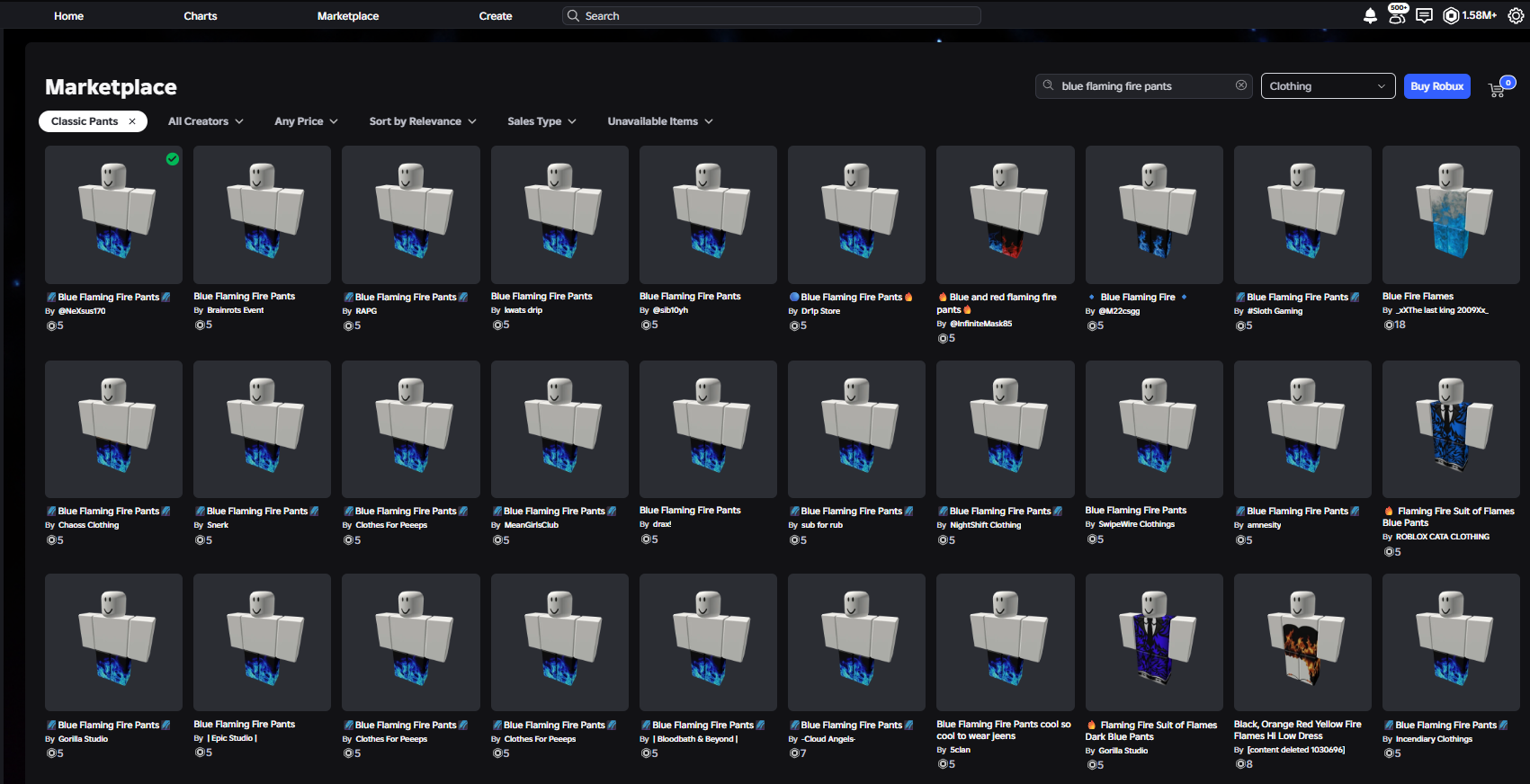The image size is (1530, 784).
Task: Open the Blue Flaming Fire title by sub for rub
Action: pyautogui.click(x=851, y=511)
